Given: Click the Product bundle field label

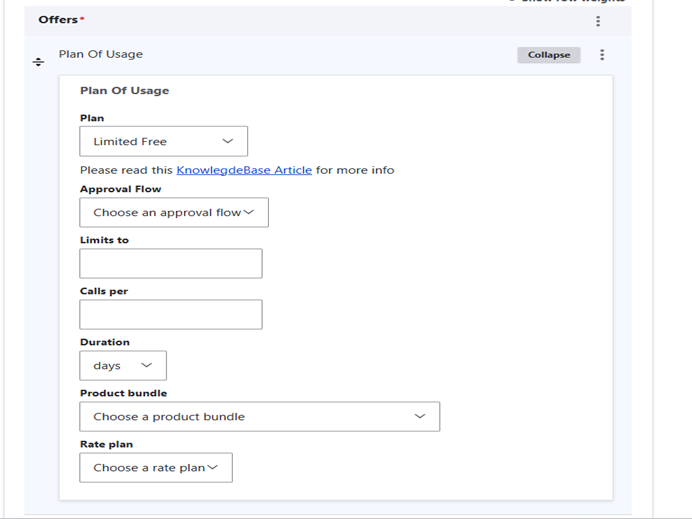Looking at the screenshot, I should click(124, 393).
